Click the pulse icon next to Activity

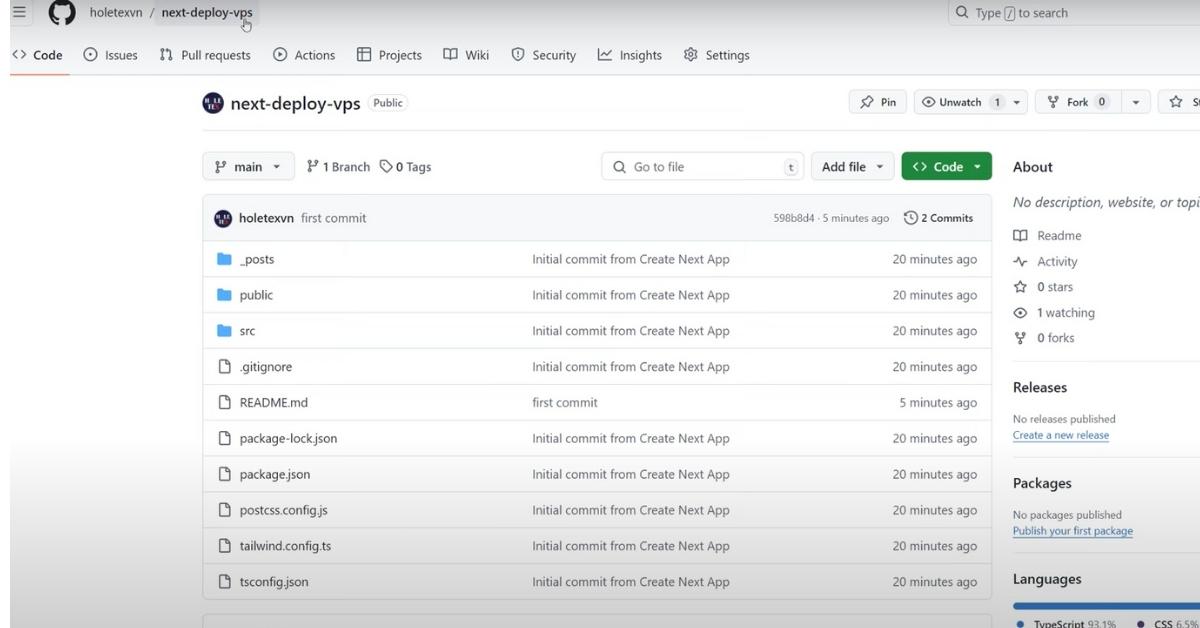(x=1020, y=262)
